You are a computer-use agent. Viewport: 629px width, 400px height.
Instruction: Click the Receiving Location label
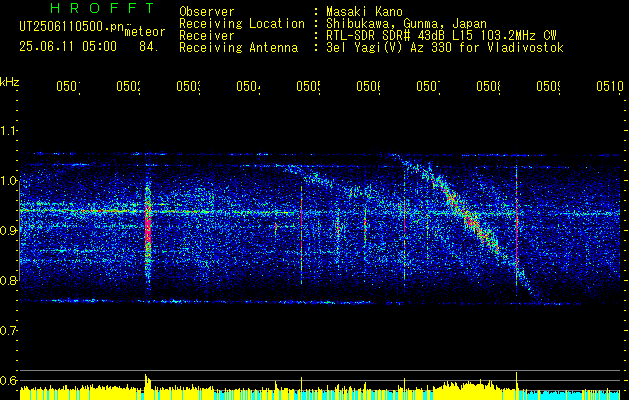click(242, 24)
